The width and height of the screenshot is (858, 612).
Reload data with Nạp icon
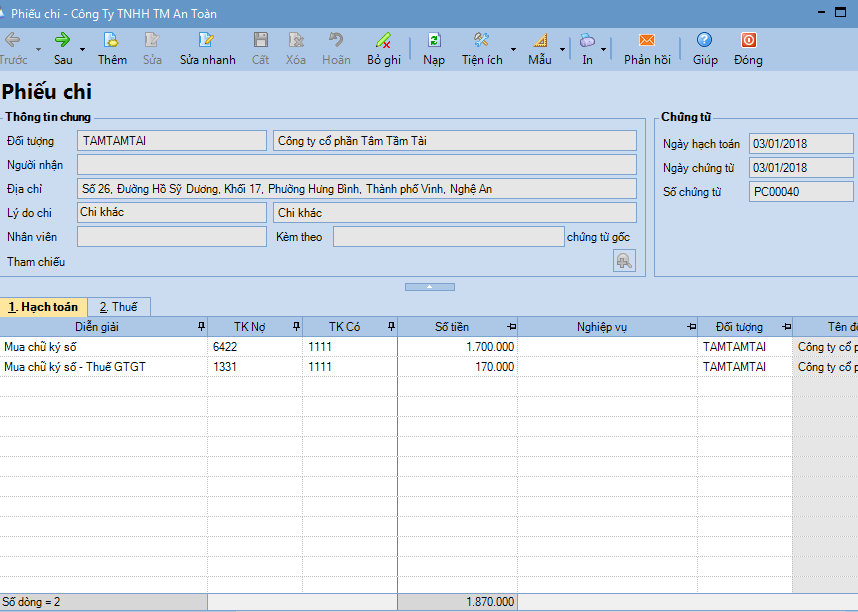coord(434,40)
